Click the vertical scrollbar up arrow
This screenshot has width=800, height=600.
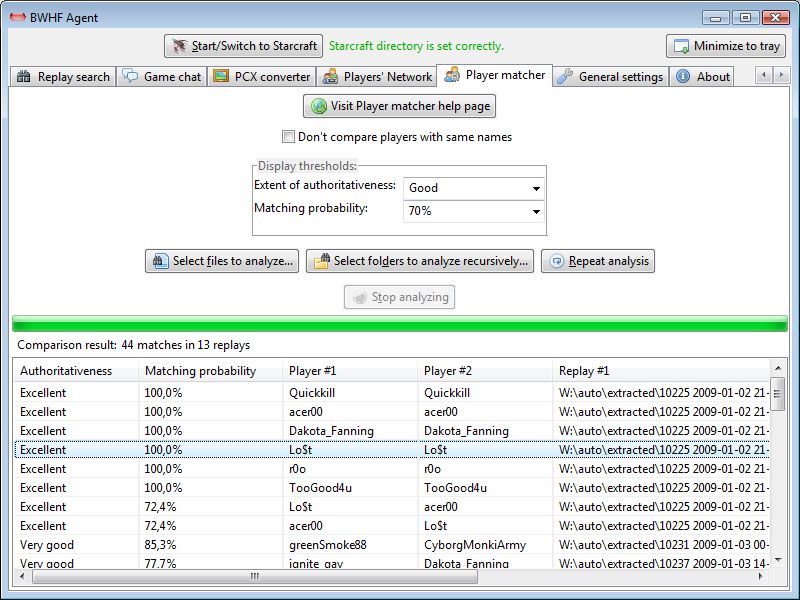(778, 367)
